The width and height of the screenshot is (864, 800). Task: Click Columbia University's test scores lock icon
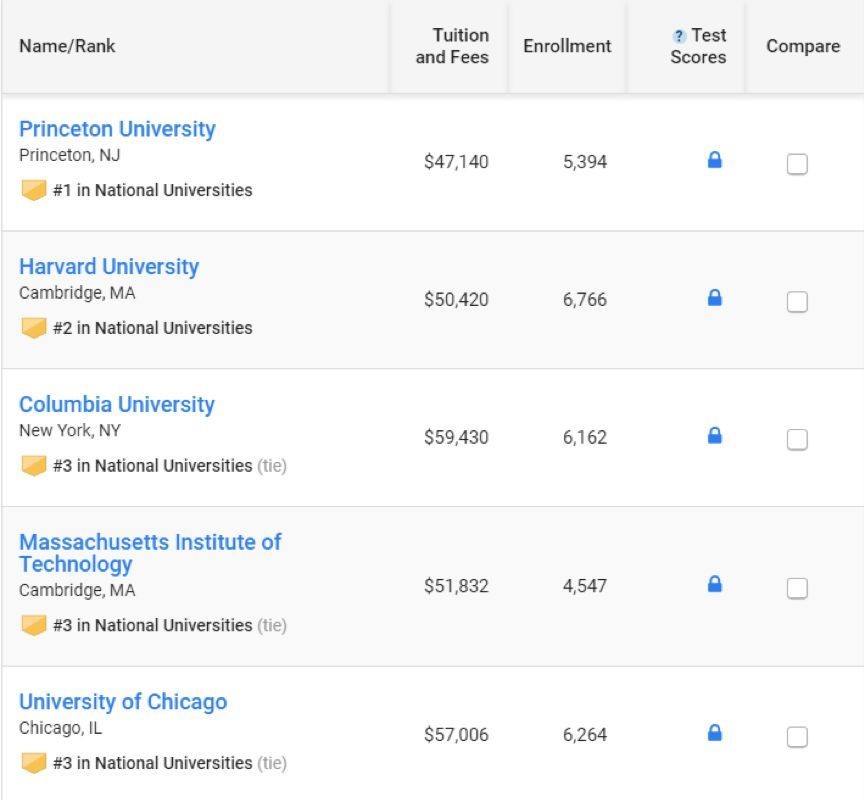pyautogui.click(x=714, y=435)
